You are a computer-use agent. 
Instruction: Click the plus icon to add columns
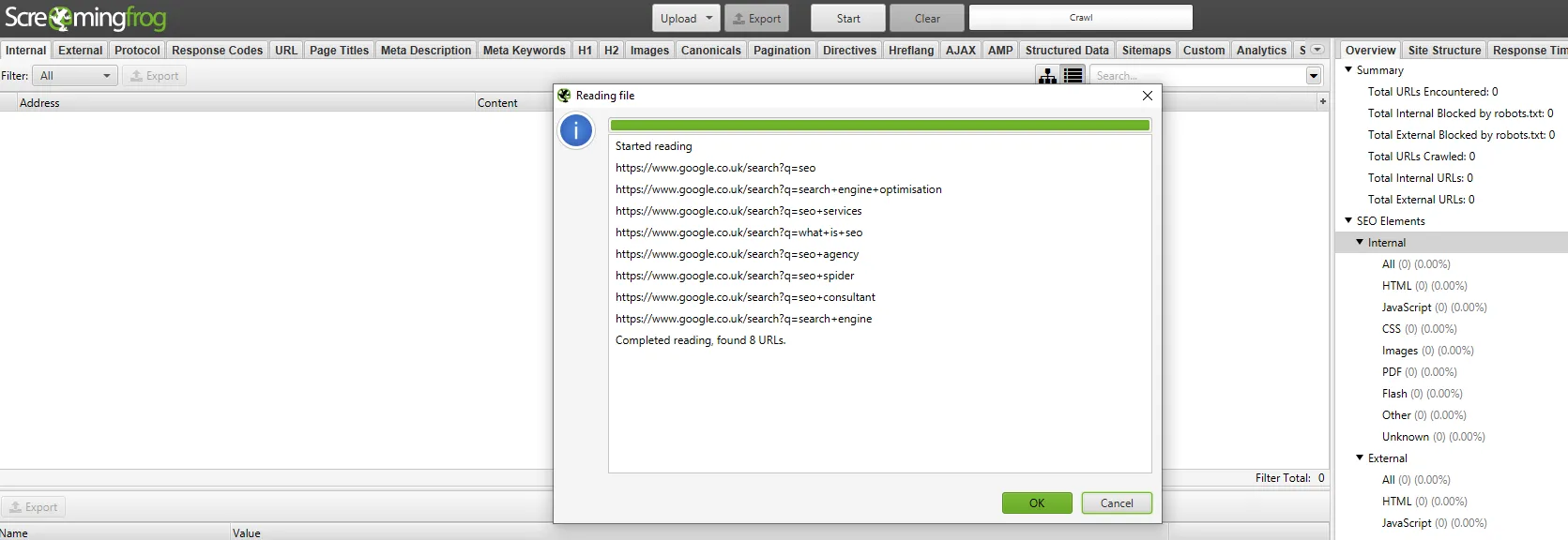point(1323,101)
